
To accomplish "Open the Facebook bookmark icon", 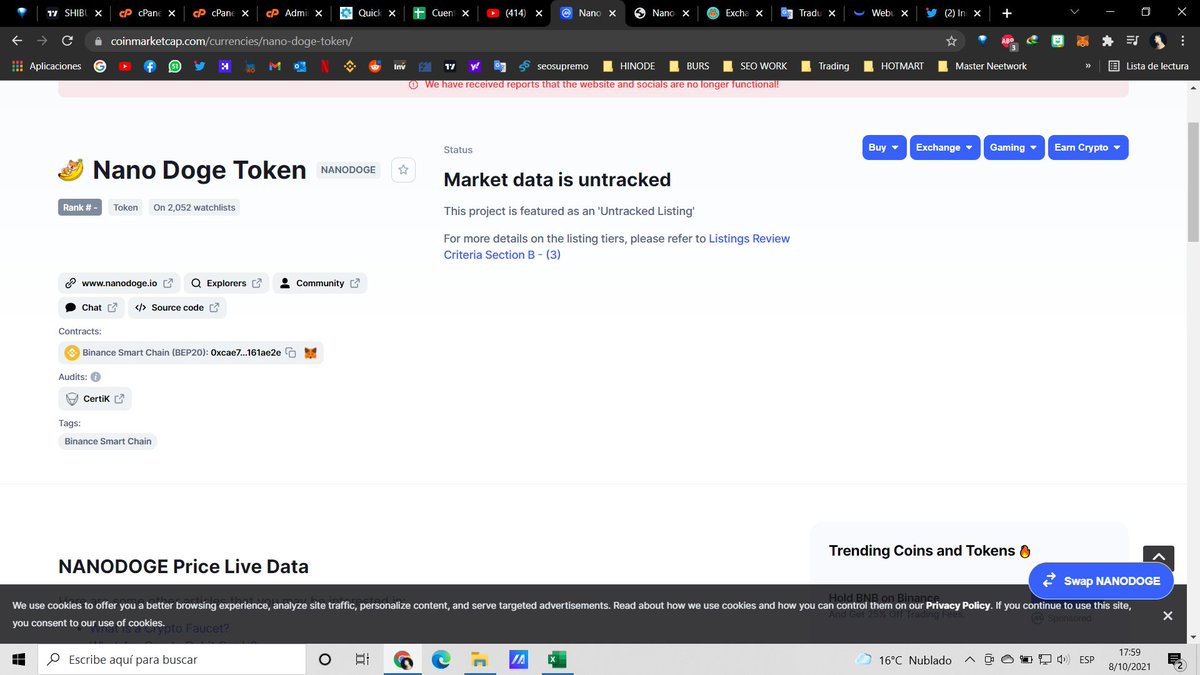I will pos(150,66).
